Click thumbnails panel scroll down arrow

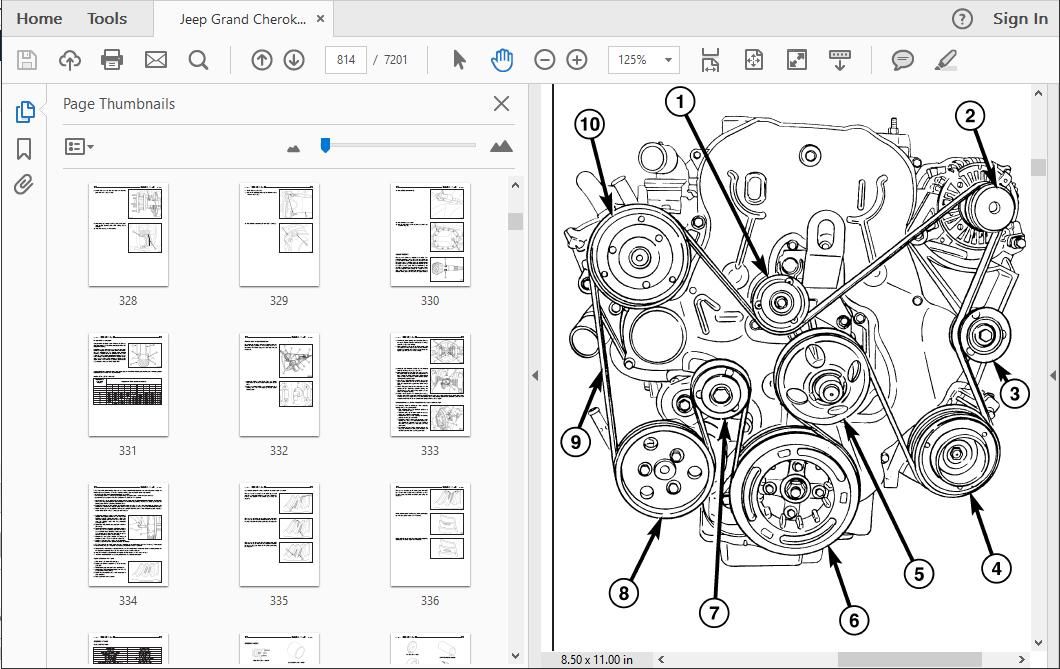[x=516, y=655]
